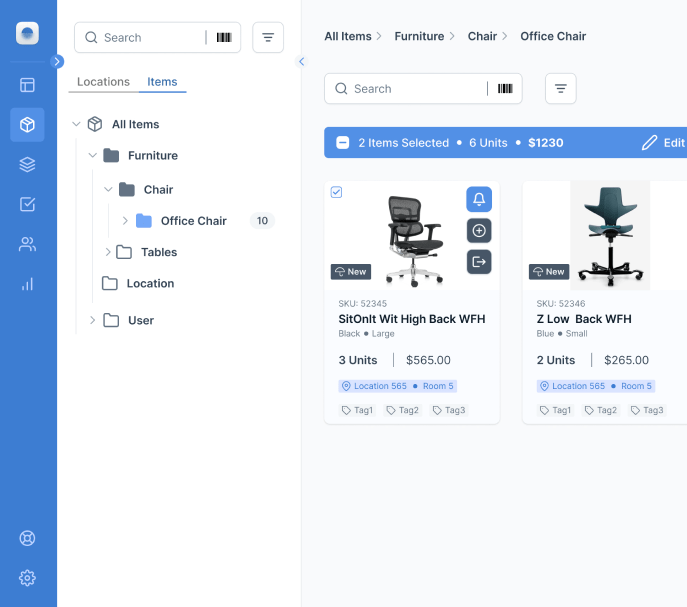Expand the Office Chair tree folder
687x607 pixels.
[125, 221]
